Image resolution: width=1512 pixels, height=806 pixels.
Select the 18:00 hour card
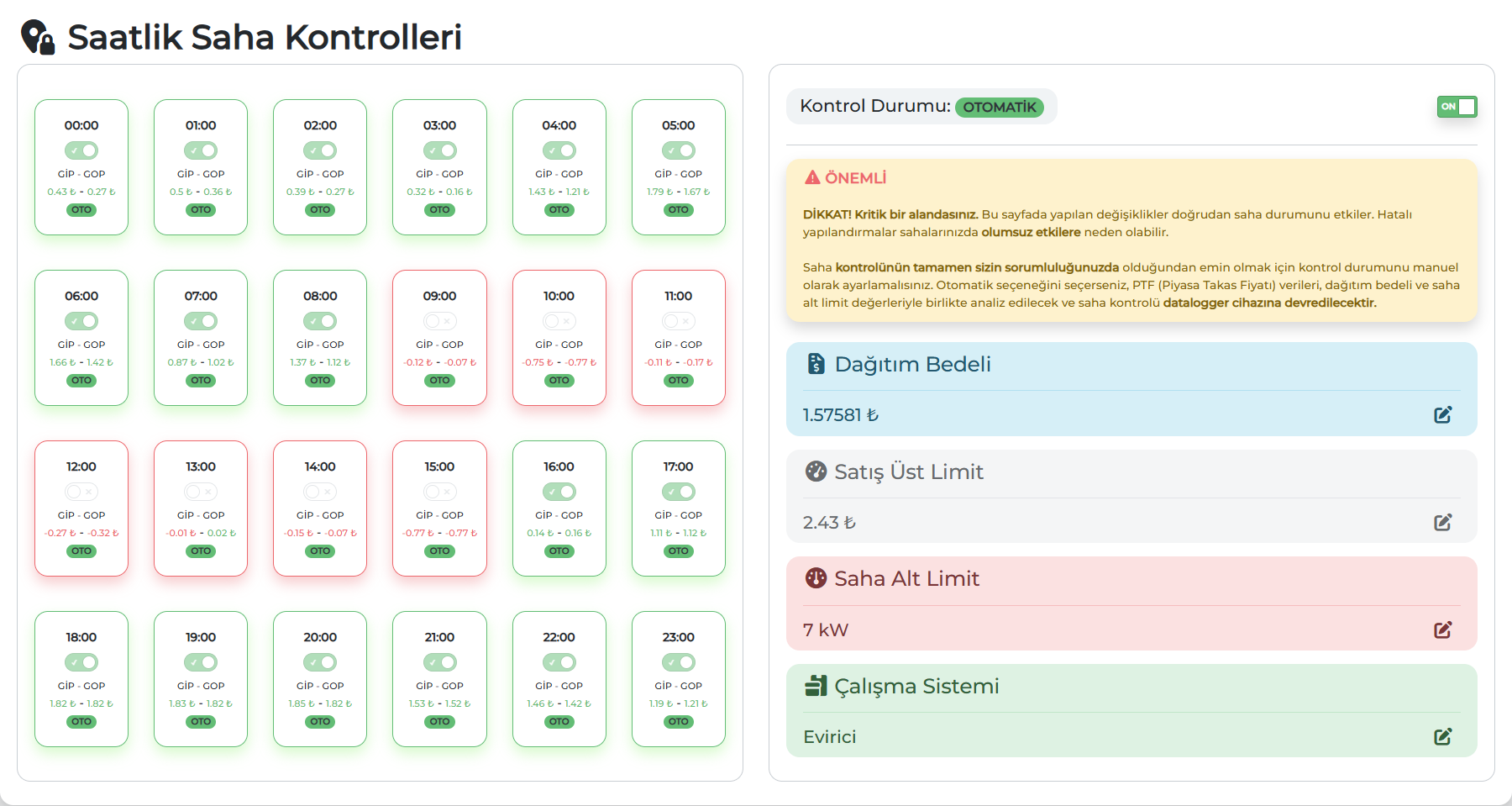(x=81, y=678)
